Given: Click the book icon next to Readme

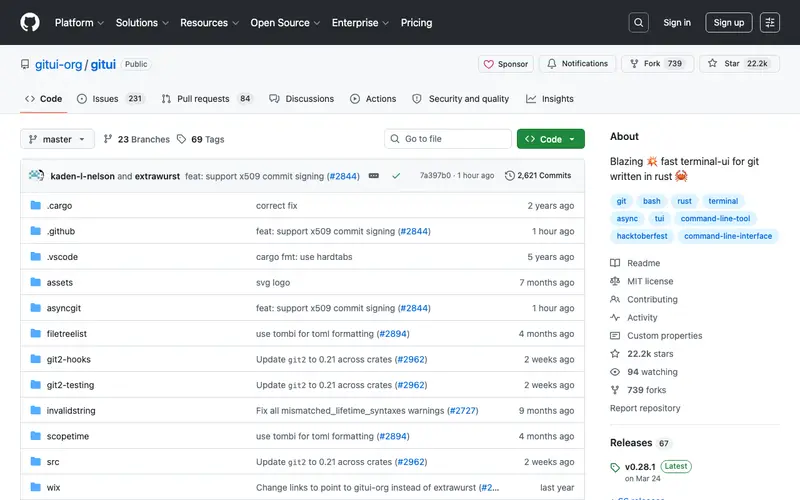Looking at the screenshot, I should (x=615, y=263).
